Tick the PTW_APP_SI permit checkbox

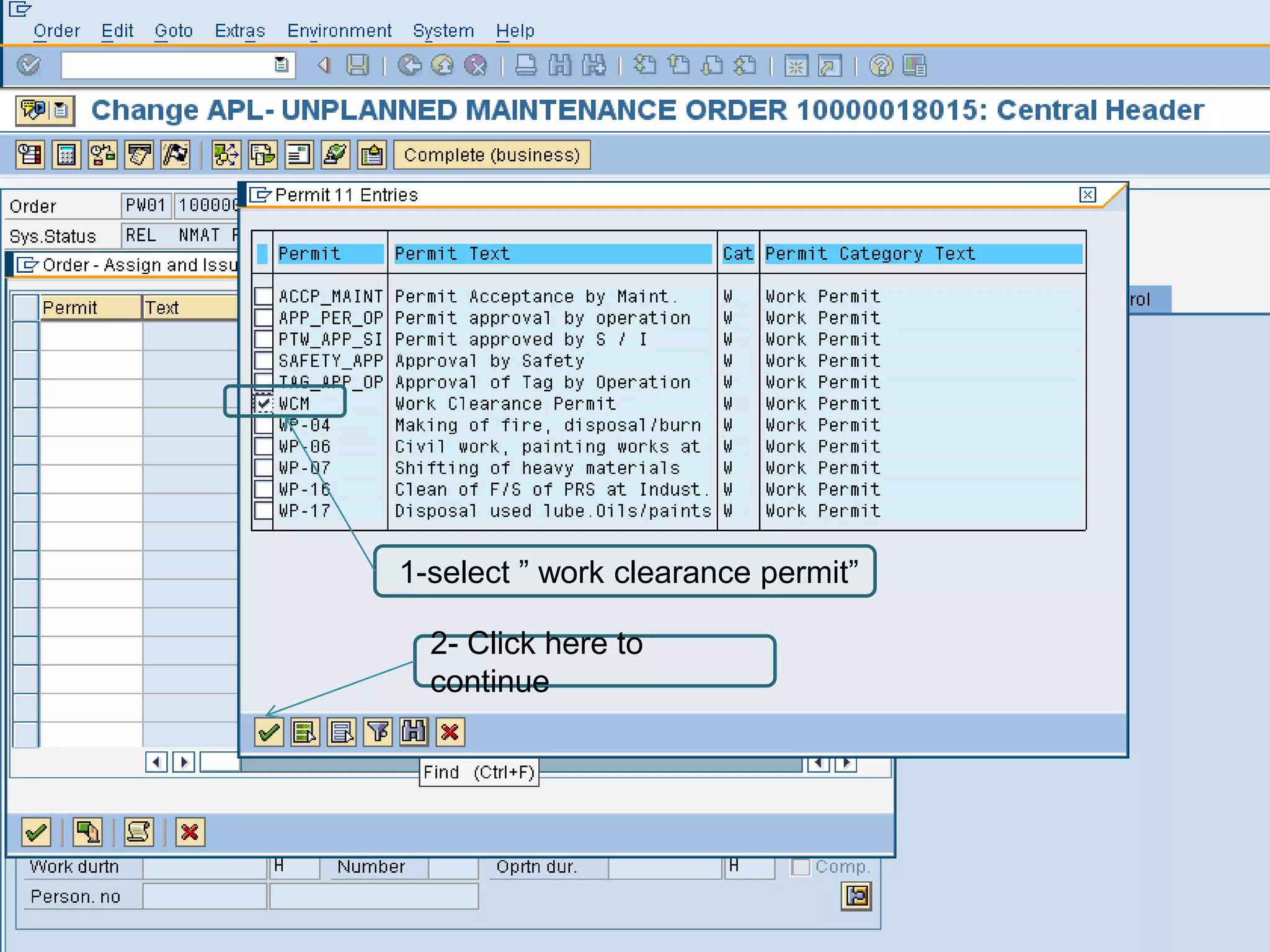point(264,339)
